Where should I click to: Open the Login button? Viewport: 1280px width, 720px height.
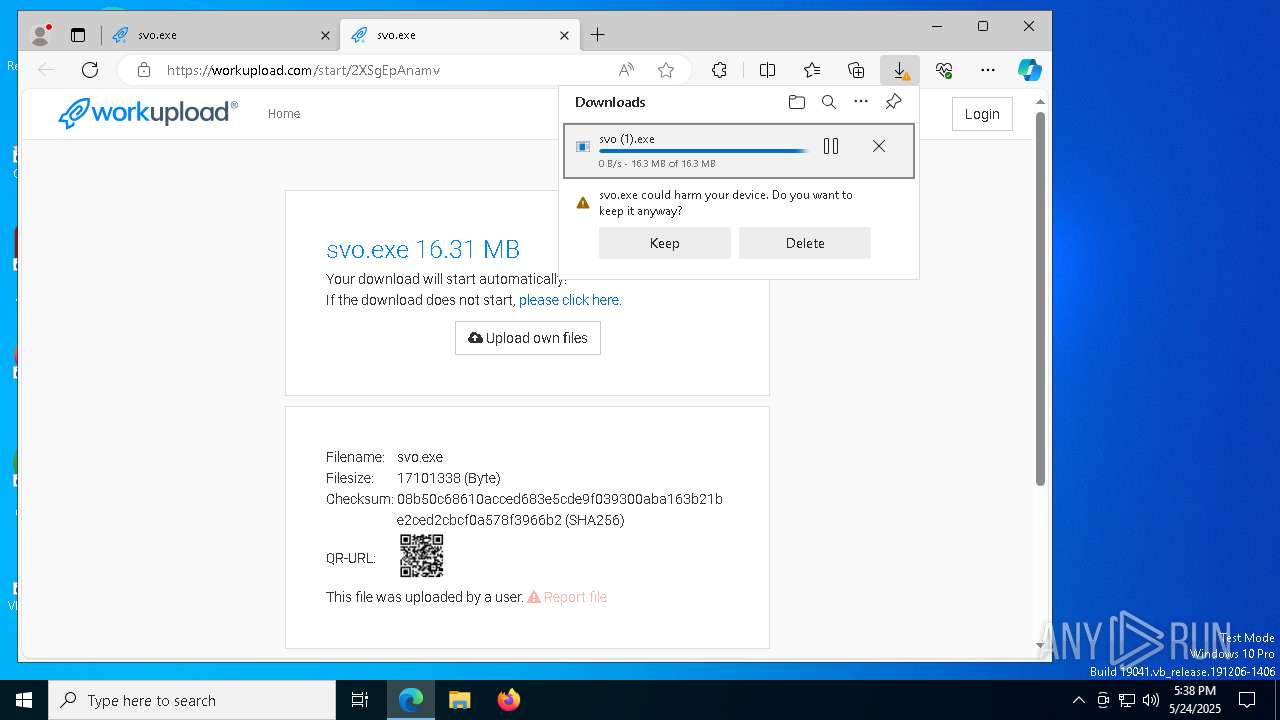click(x=982, y=114)
